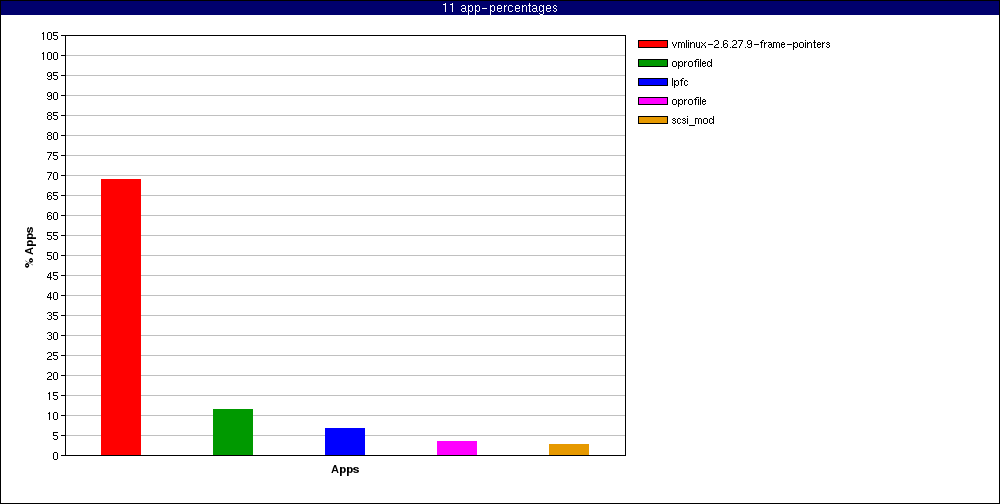Click the 'Apps' horizontal axis label

click(345, 470)
